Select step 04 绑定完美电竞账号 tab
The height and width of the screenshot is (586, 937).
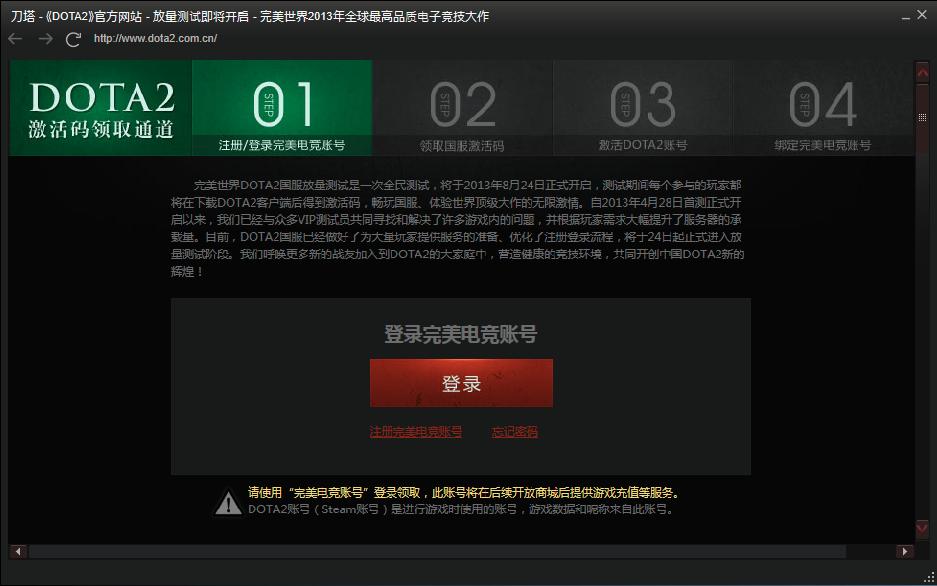pyautogui.click(x=823, y=108)
